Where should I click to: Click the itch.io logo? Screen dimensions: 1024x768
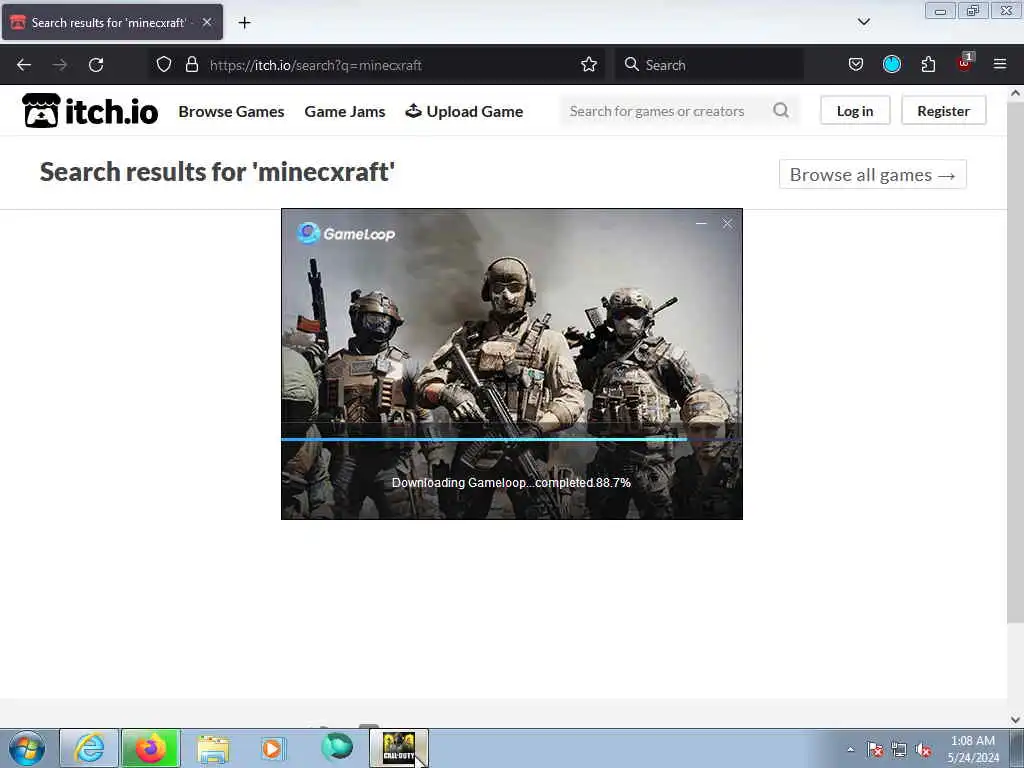[x=90, y=111]
